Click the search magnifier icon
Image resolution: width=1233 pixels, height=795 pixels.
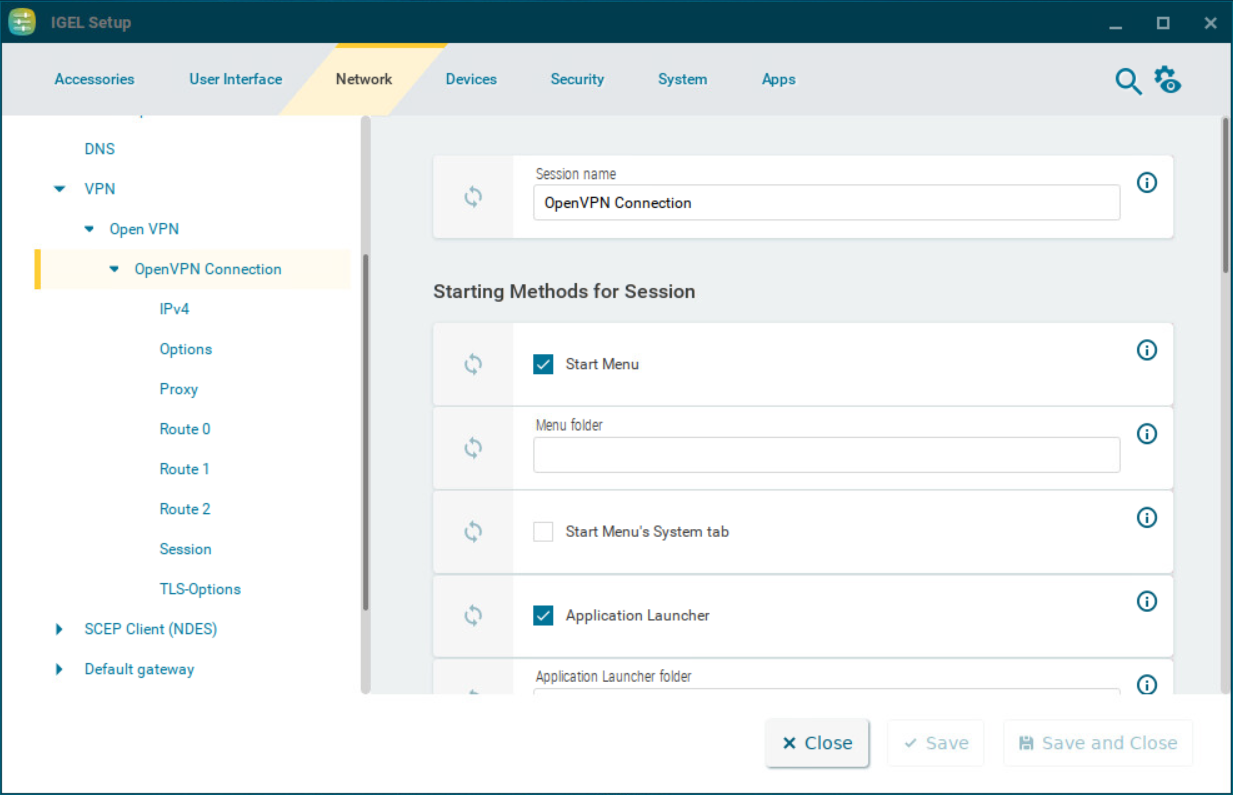point(1128,82)
